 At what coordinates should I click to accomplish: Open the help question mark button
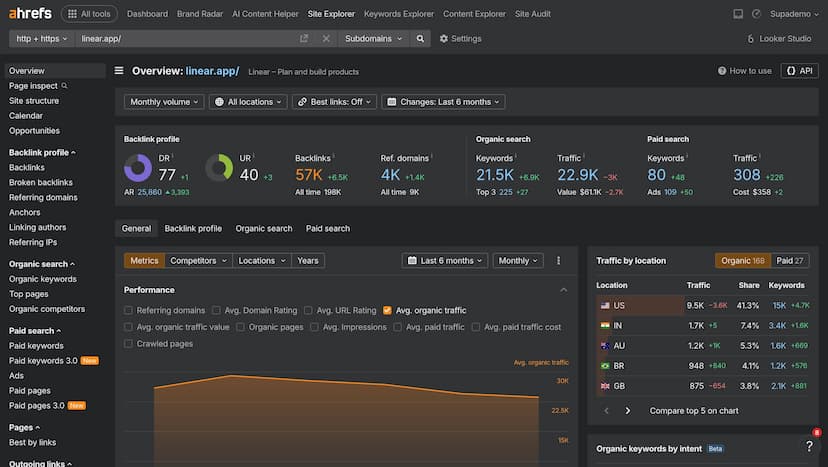pos(809,446)
